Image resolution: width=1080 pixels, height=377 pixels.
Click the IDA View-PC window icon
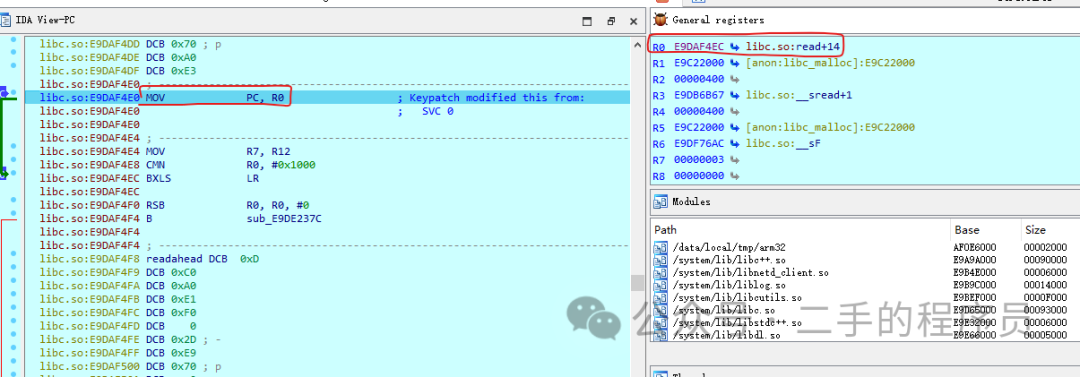point(6,20)
